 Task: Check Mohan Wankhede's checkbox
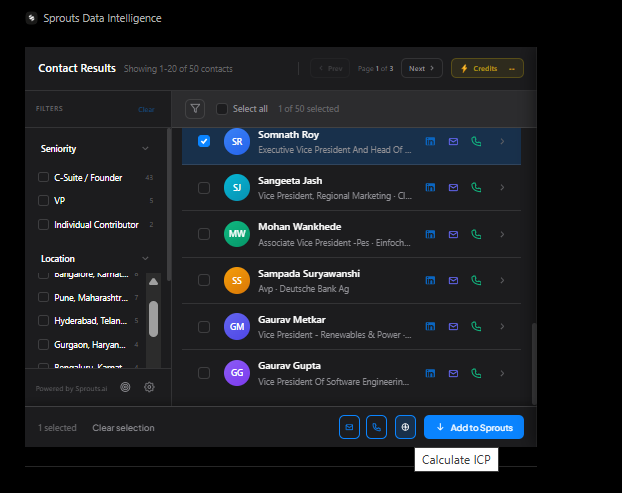tap(204, 234)
